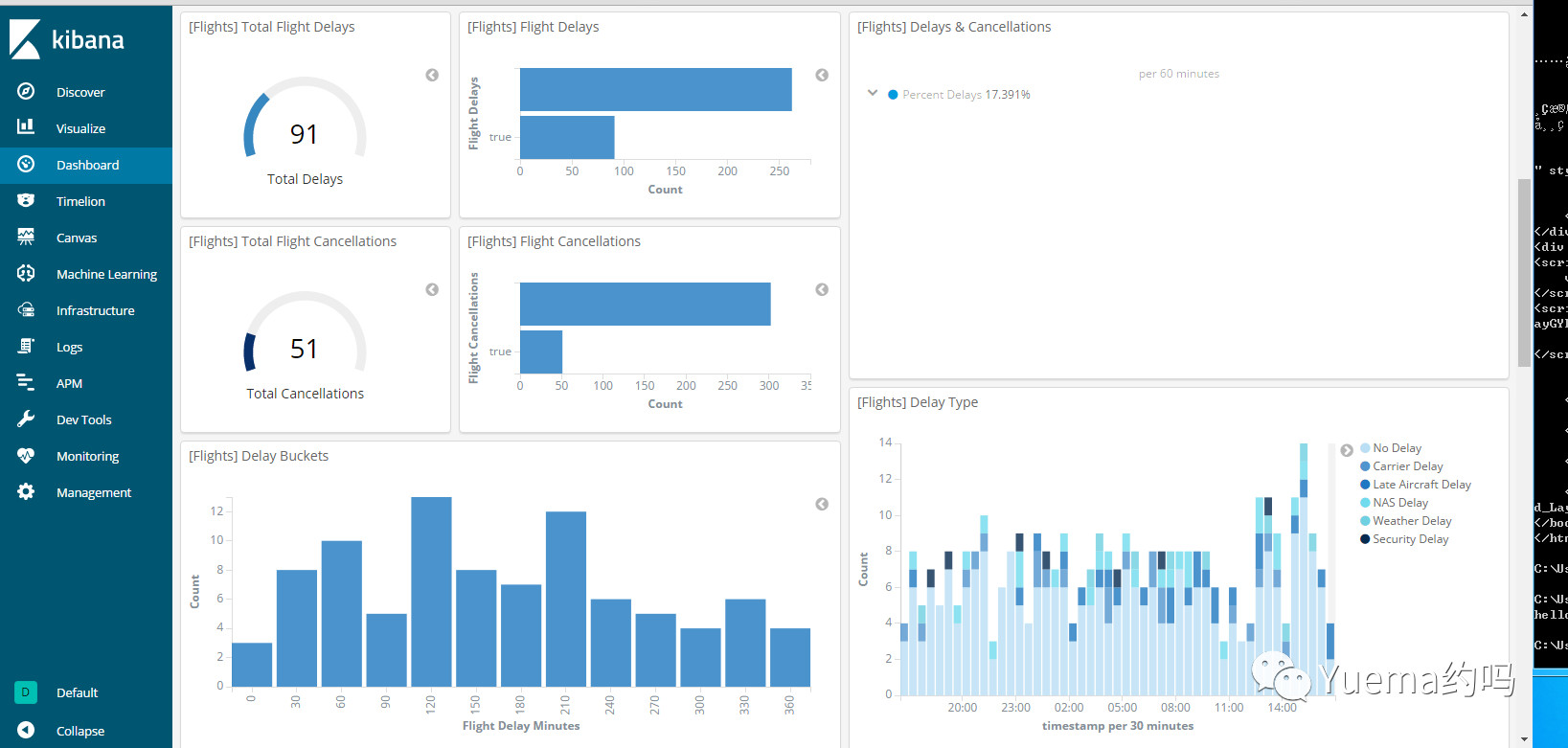Click No Delay legend color dot
The height and width of the screenshot is (748, 1568).
click(x=1365, y=447)
